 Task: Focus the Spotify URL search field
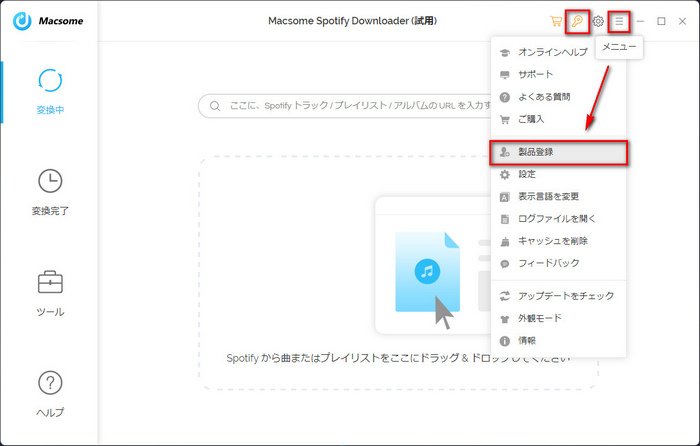(345, 106)
